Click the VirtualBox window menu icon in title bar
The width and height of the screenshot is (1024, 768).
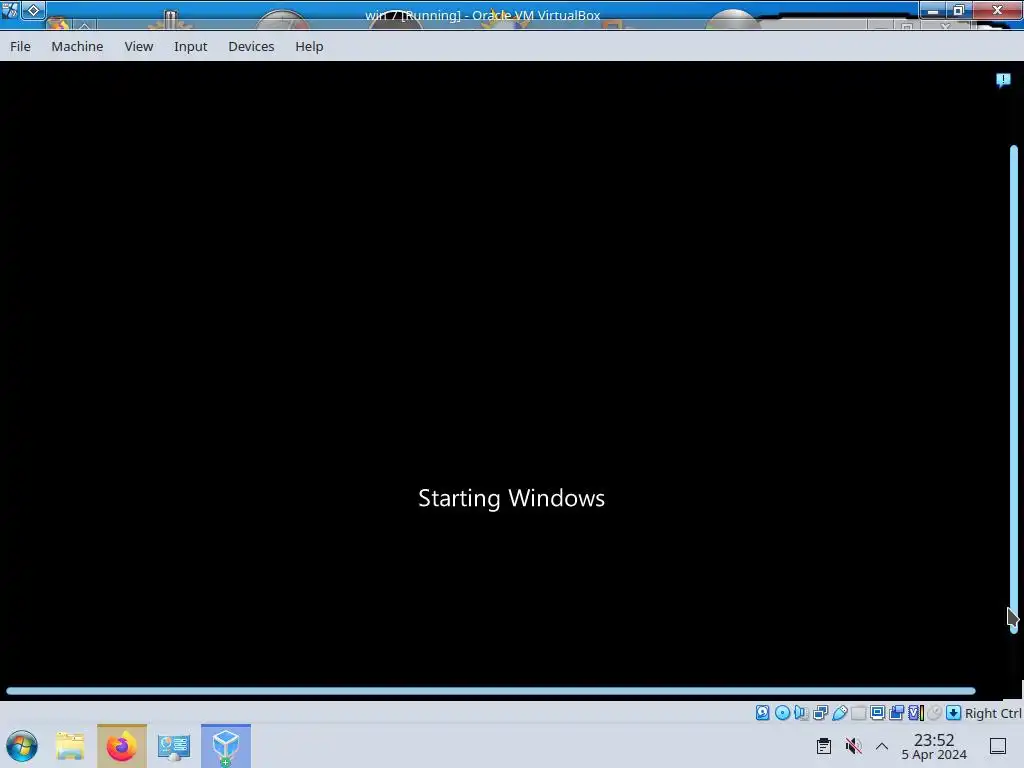coord(10,10)
